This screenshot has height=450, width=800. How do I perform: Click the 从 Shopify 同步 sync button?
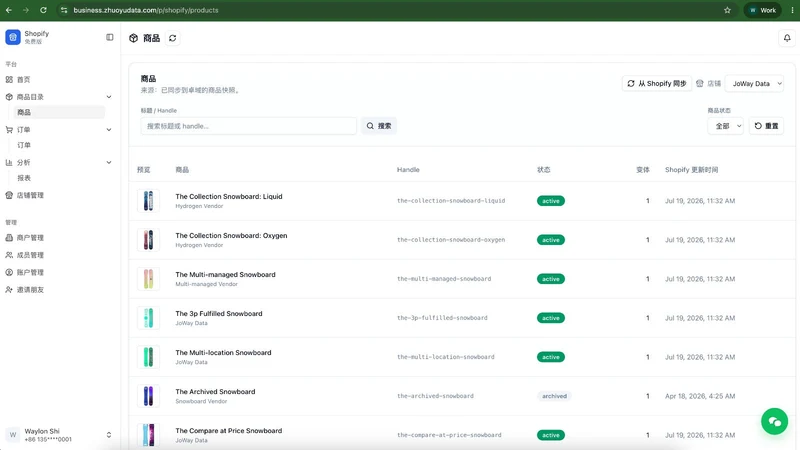coord(657,84)
